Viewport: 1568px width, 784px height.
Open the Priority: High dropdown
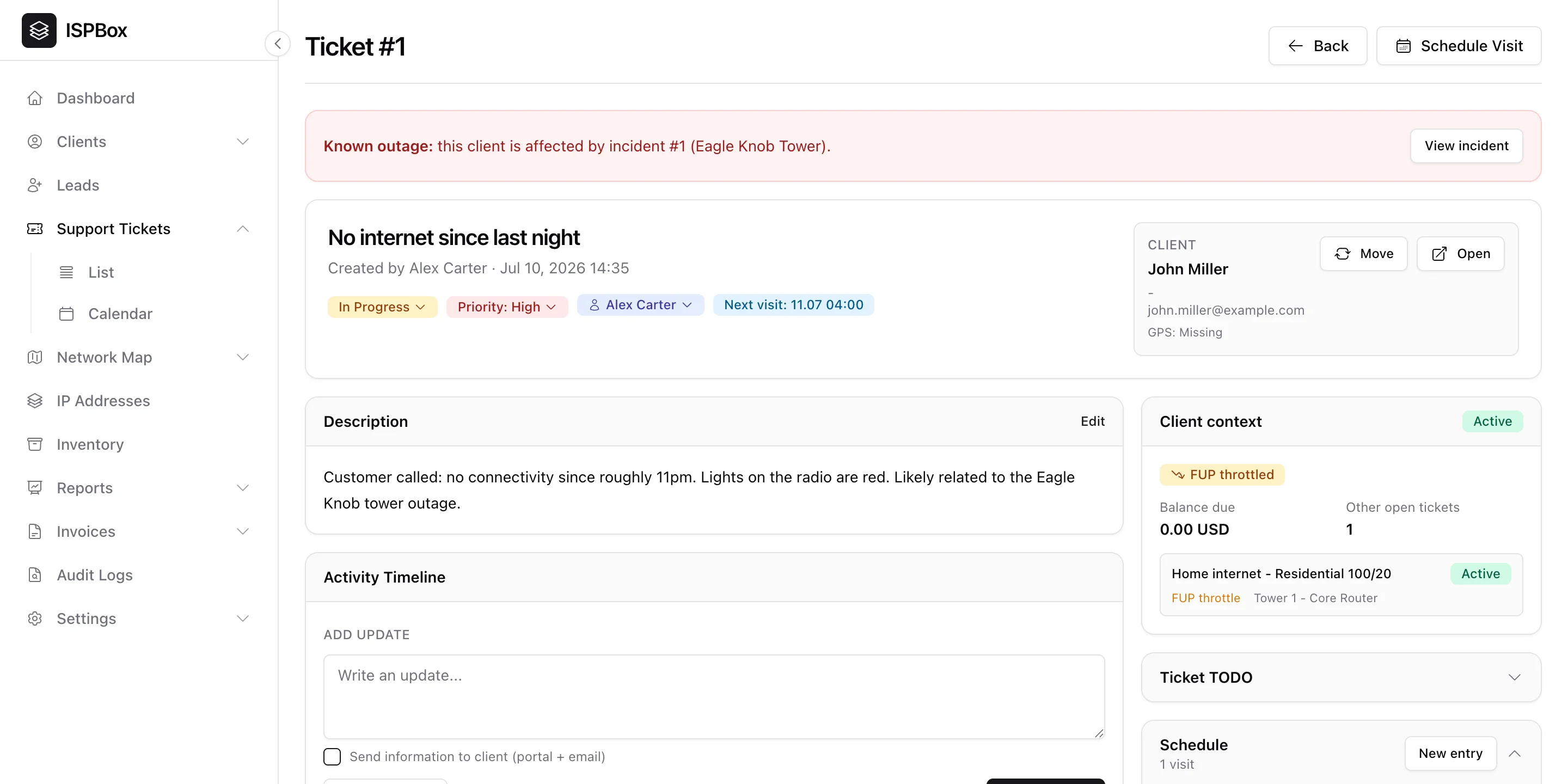506,307
